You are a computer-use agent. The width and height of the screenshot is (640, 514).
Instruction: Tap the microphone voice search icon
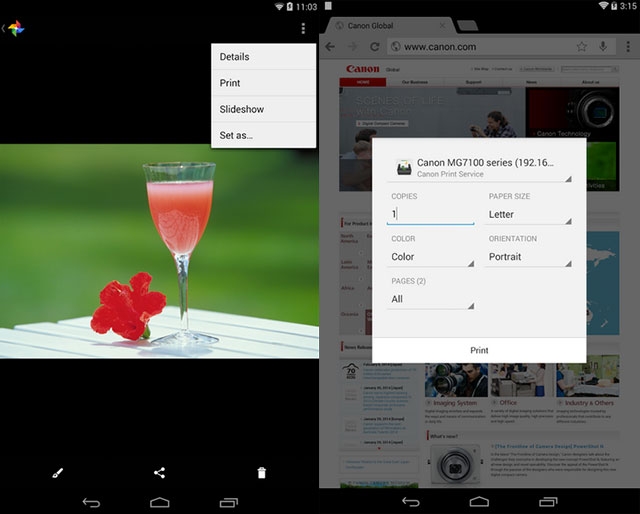[x=603, y=46]
